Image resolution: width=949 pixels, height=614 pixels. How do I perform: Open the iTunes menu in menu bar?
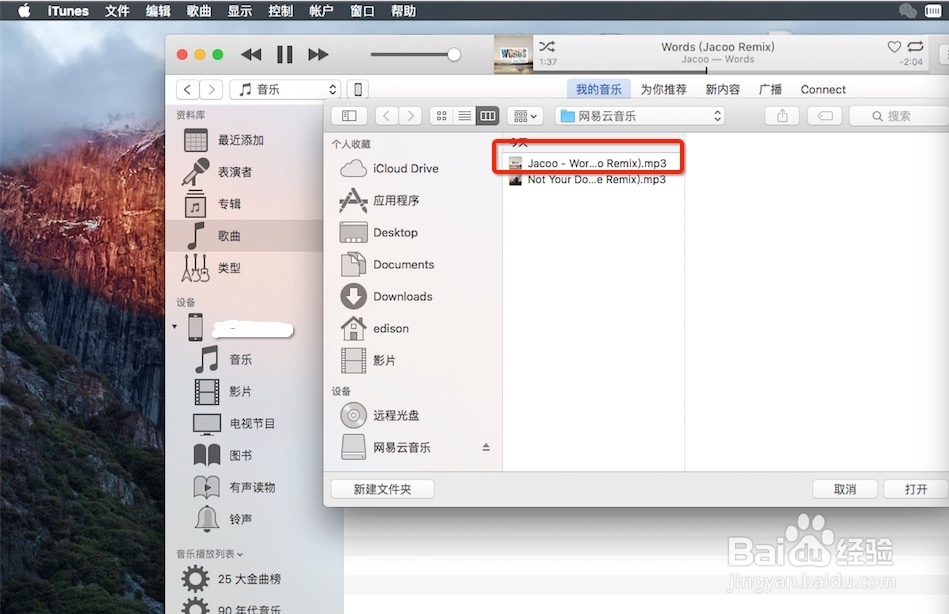(x=68, y=10)
